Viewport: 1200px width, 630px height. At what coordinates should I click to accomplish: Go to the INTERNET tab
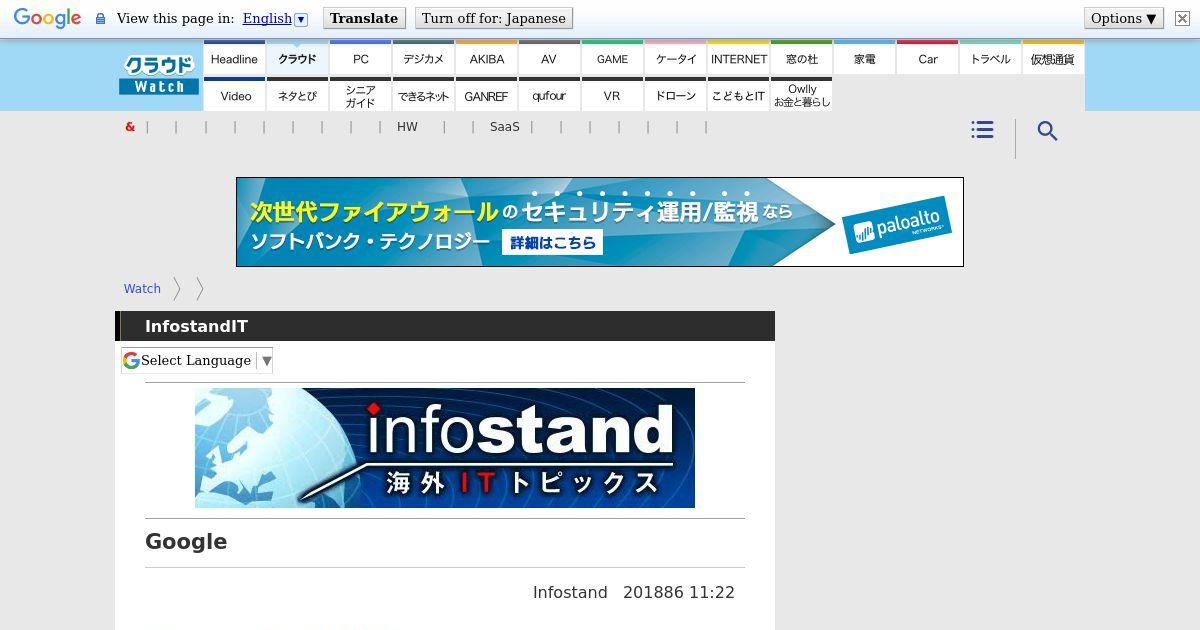(738, 58)
